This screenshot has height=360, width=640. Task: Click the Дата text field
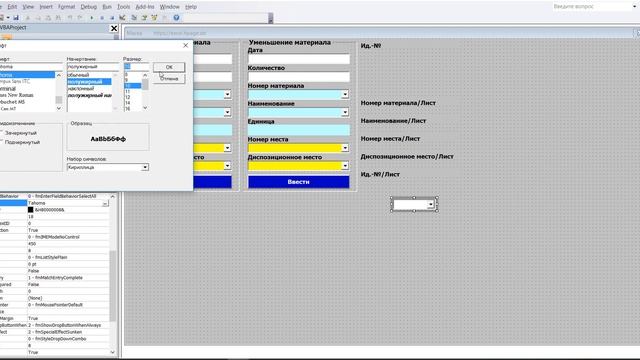[x=298, y=59]
